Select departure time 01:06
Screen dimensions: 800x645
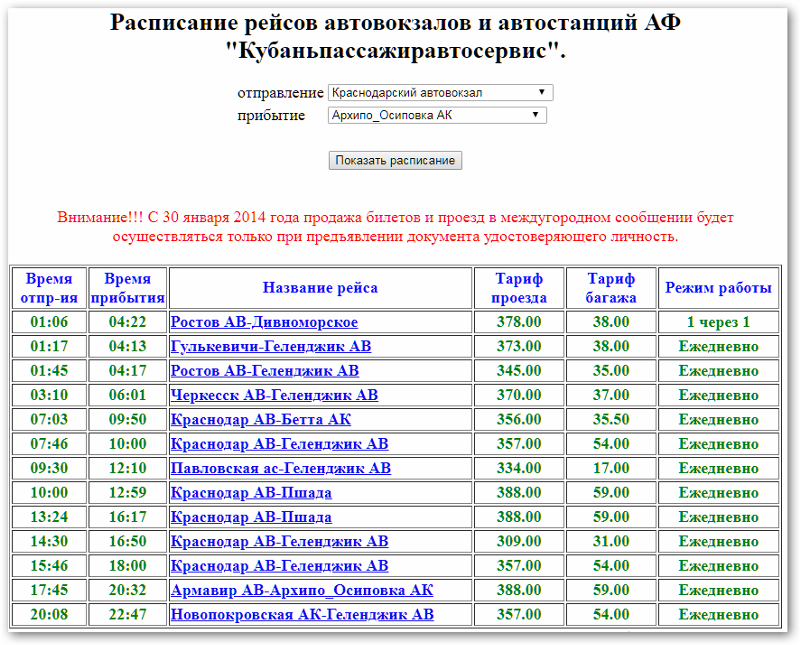pyautogui.click(x=49, y=322)
